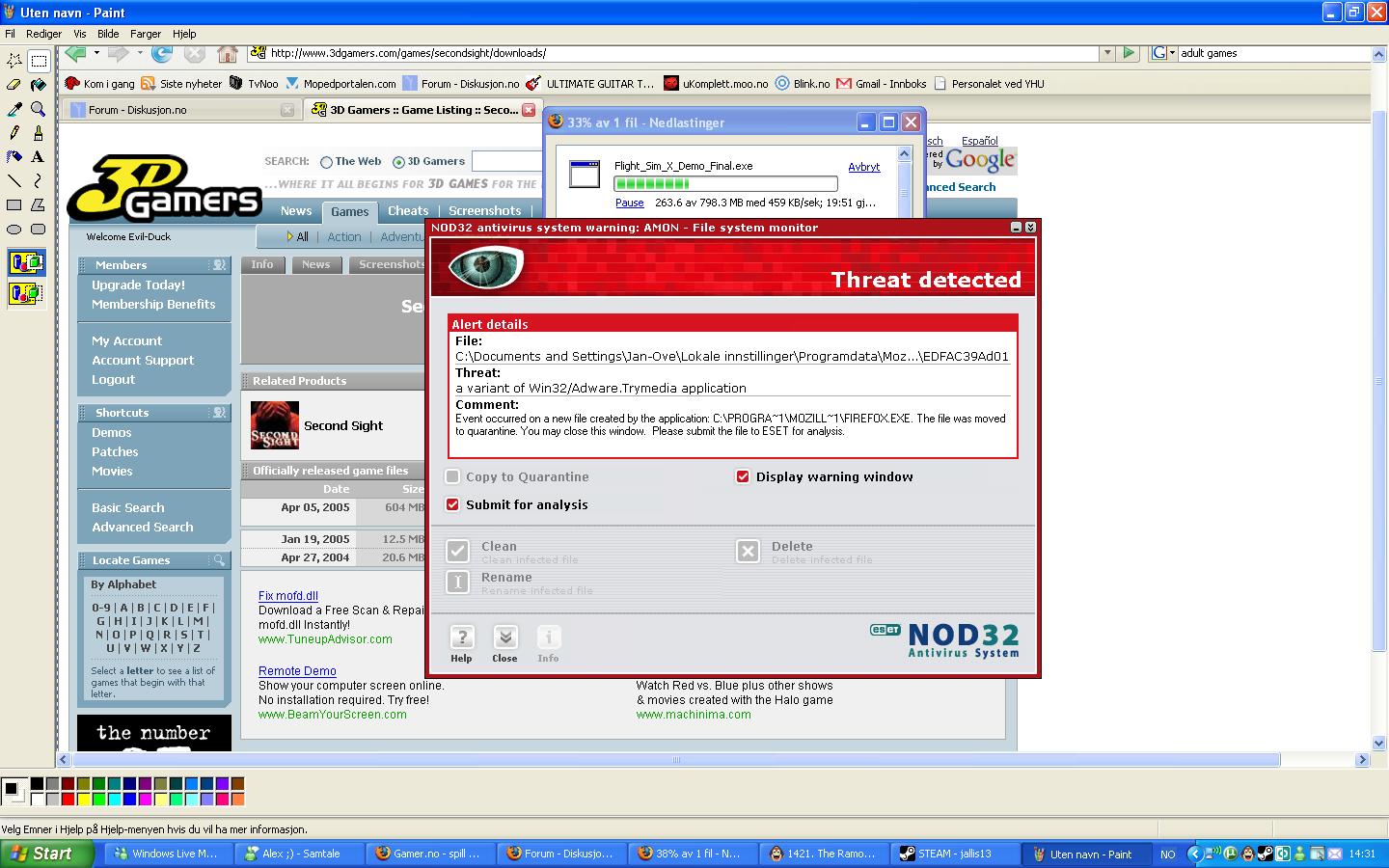1389x868 pixels.
Task: Click the Clean infected file icon
Action: click(x=458, y=551)
